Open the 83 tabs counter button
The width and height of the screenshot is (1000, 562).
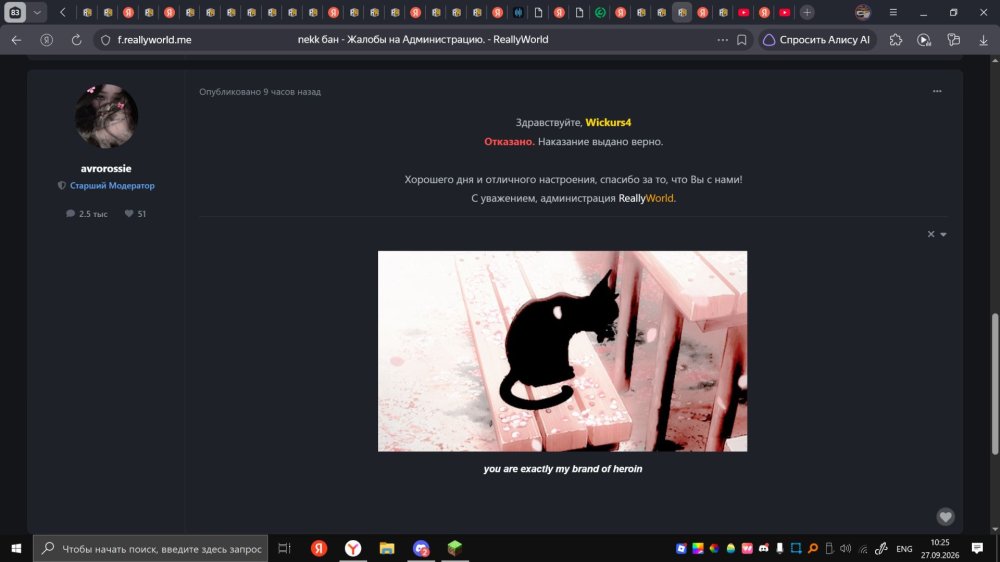15,12
